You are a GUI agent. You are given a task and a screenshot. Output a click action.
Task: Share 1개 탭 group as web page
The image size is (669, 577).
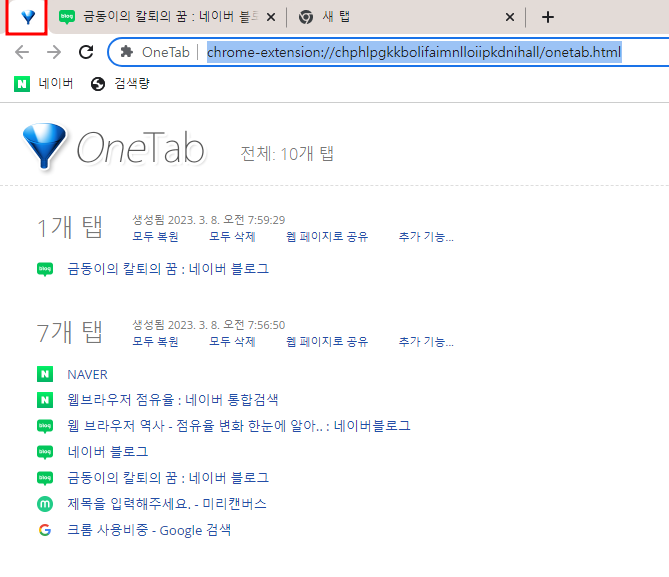(327, 236)
